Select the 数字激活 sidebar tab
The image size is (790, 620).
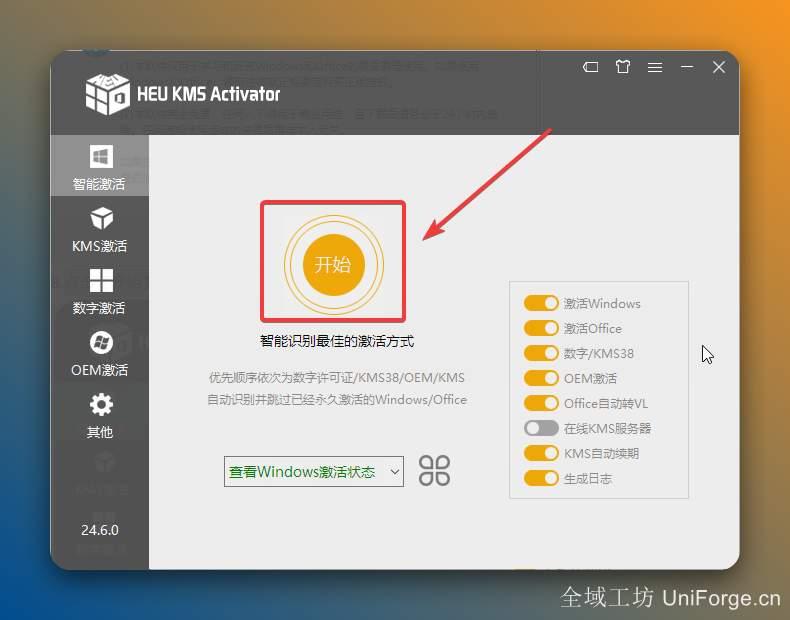pos(99,291)
